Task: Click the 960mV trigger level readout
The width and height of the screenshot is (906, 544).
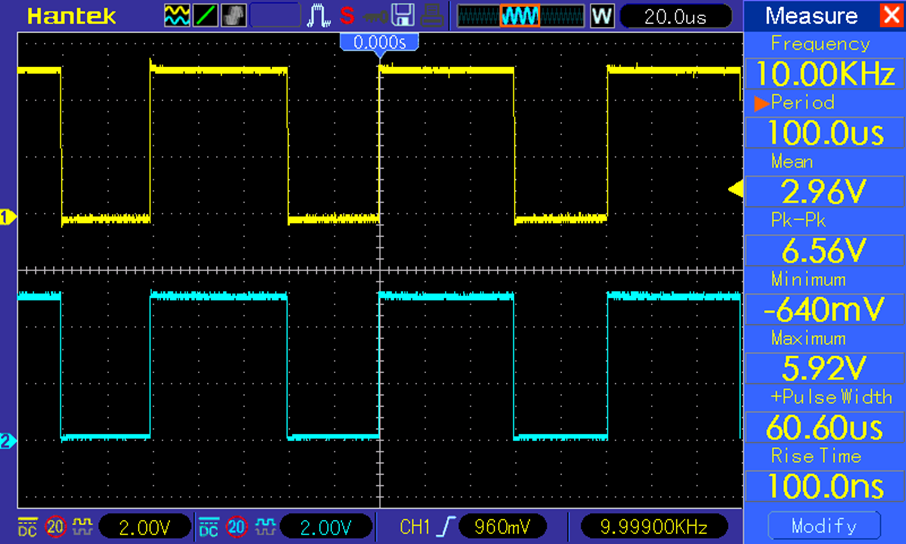Action: pyautogui.click(x=502, y=527)
